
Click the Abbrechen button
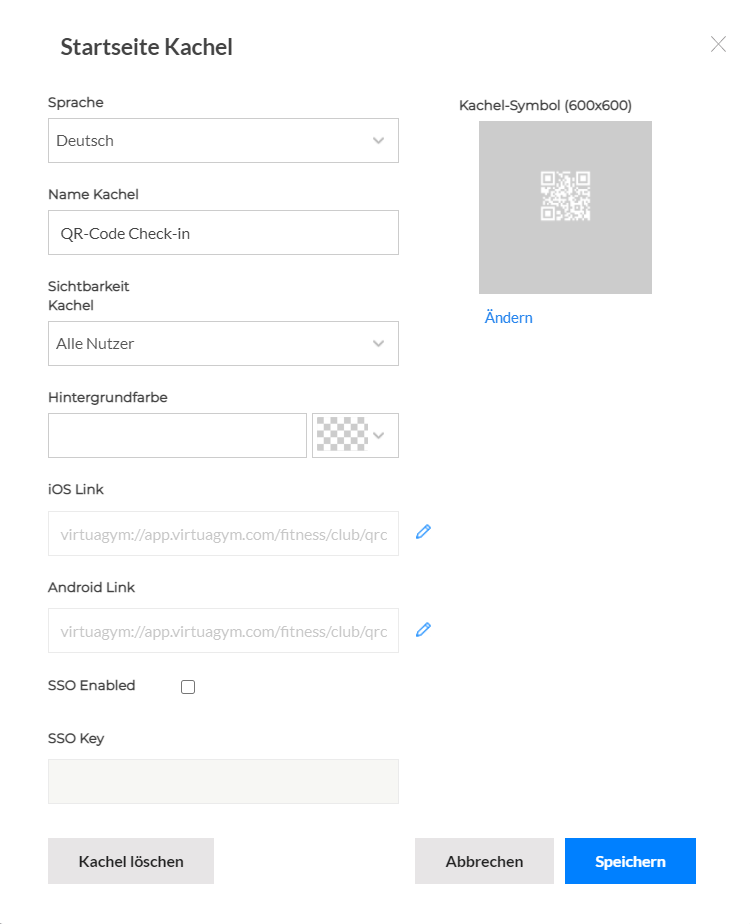point(484,861)
